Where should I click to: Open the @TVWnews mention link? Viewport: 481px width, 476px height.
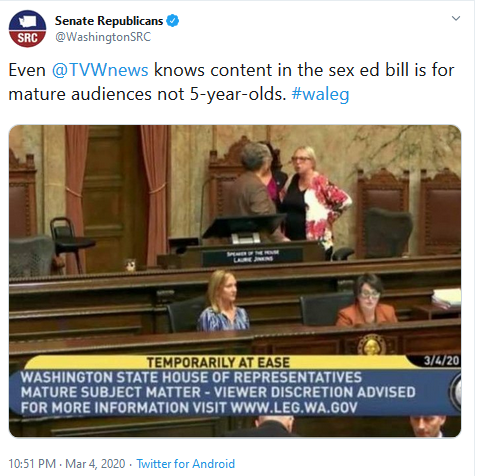click(x=100, y=70)
